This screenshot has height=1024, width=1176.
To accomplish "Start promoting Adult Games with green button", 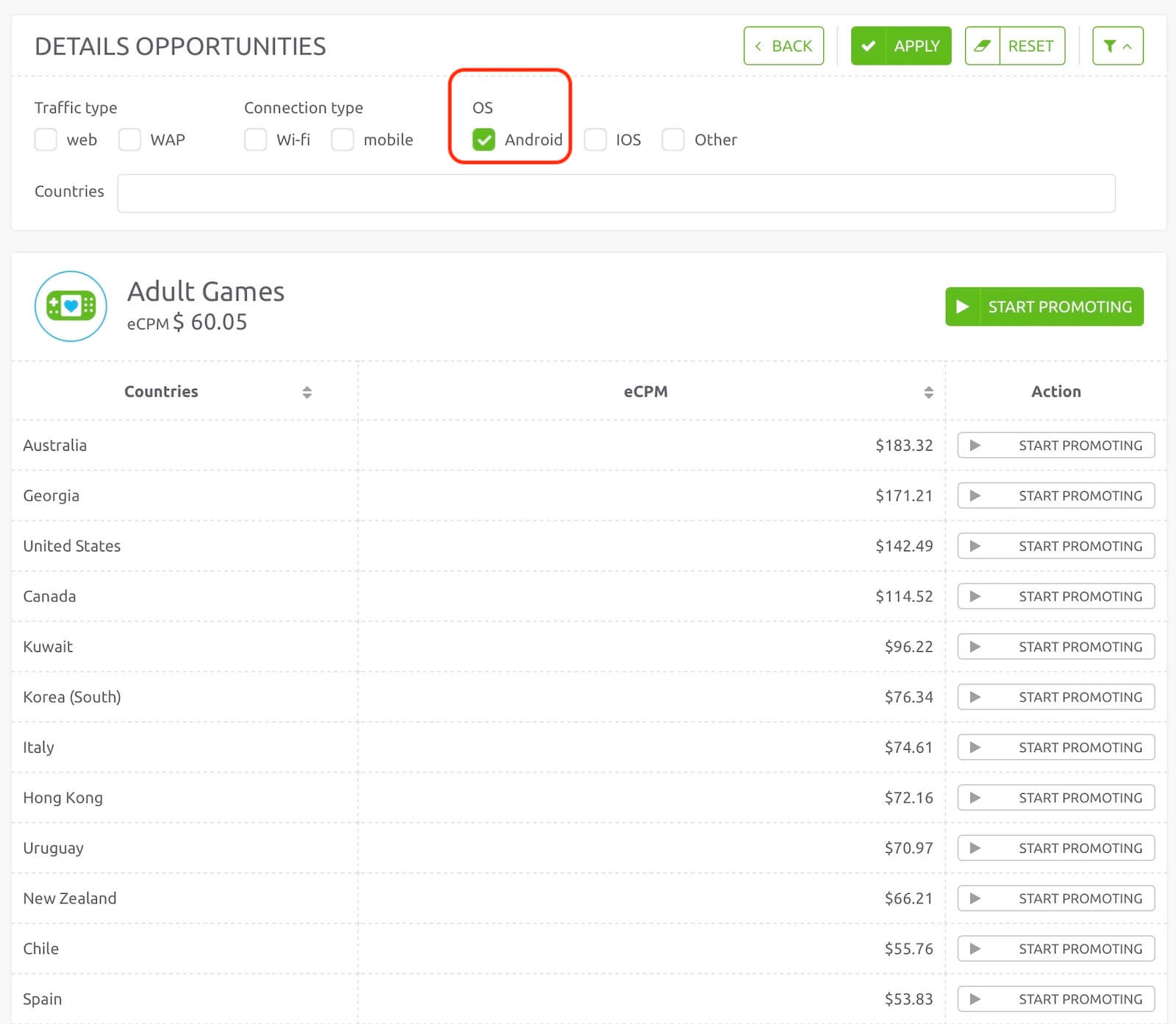I will pyautogui.click(x=1044, y=307).
